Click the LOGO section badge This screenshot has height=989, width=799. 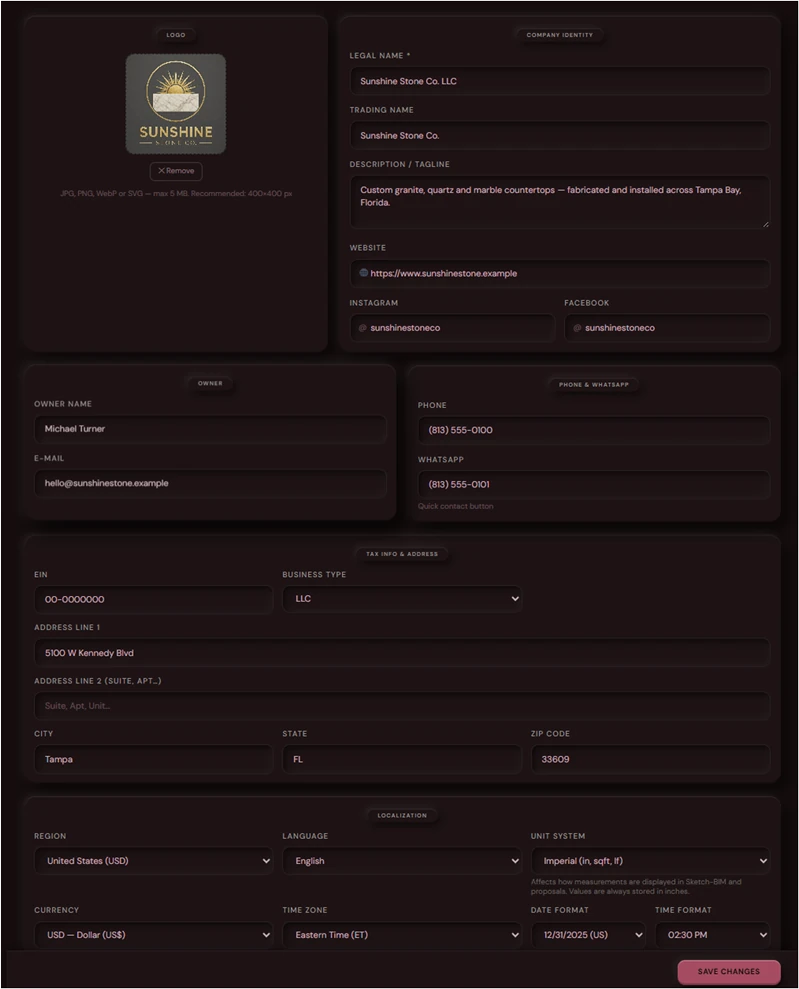pos(176,35)
